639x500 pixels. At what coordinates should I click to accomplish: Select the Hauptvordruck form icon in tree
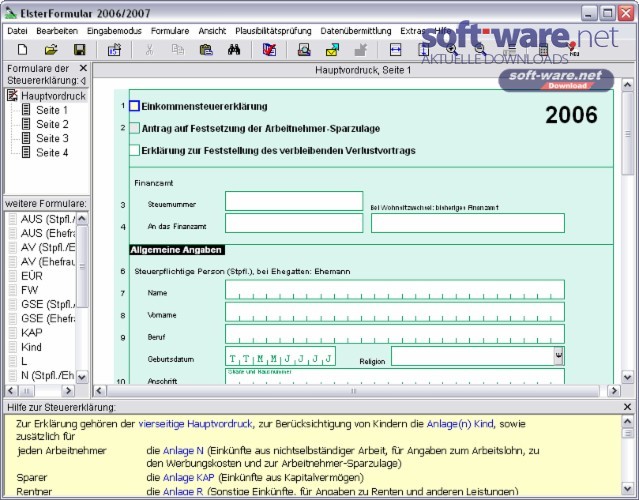pyautogui.click(x=13, y=96)
